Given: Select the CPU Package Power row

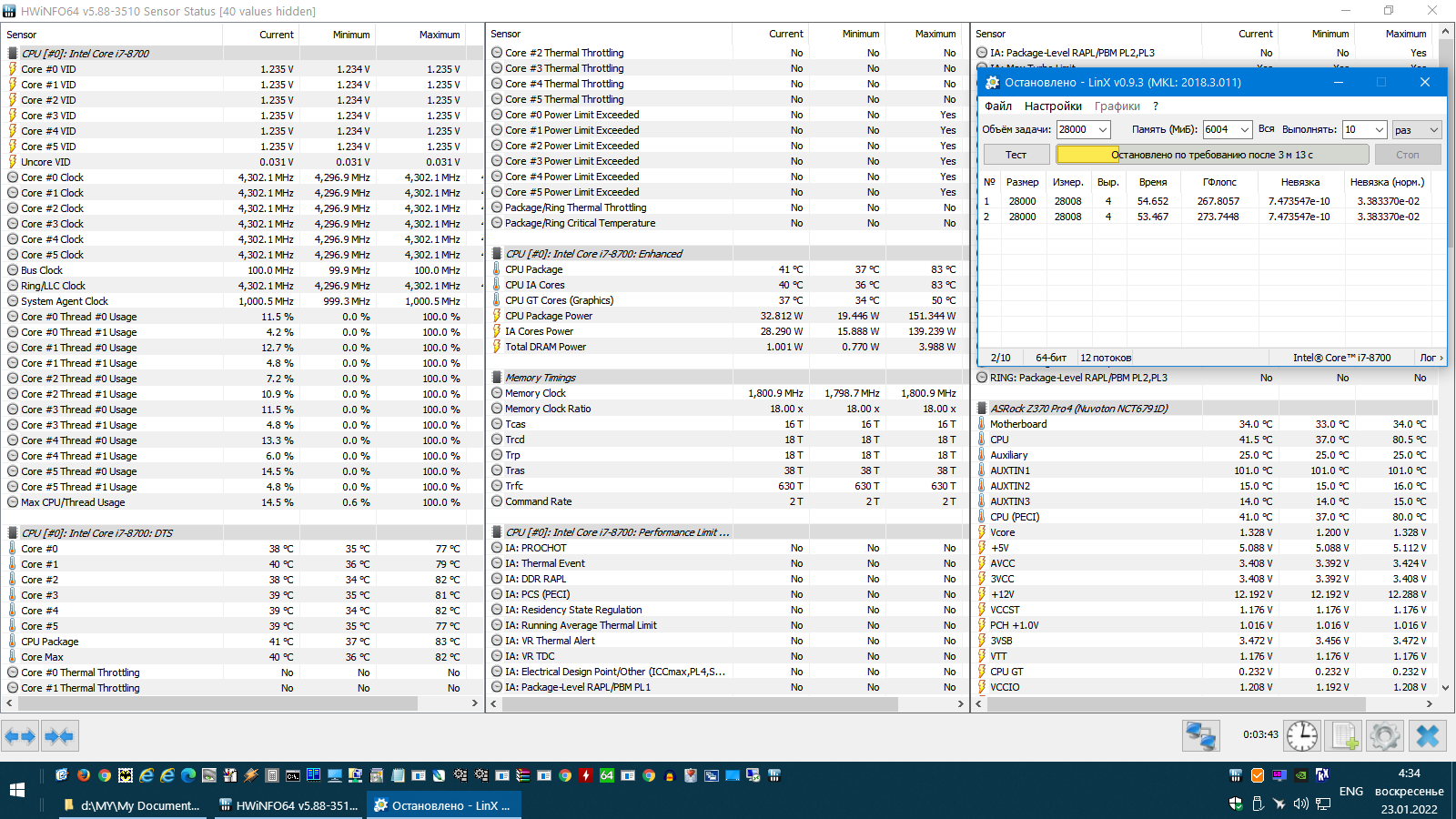Looking at the screenshot, I should (x=726, y=316).
